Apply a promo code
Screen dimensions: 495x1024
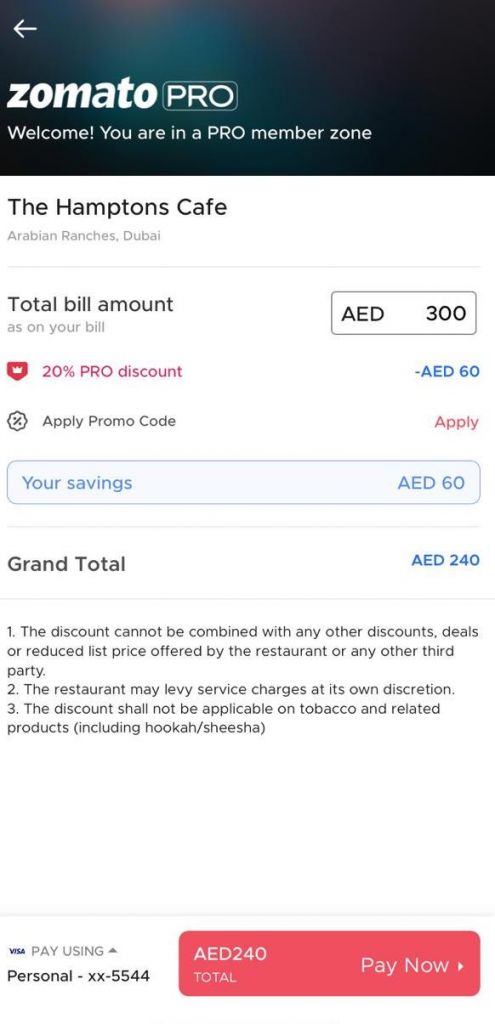pos(456,422)
